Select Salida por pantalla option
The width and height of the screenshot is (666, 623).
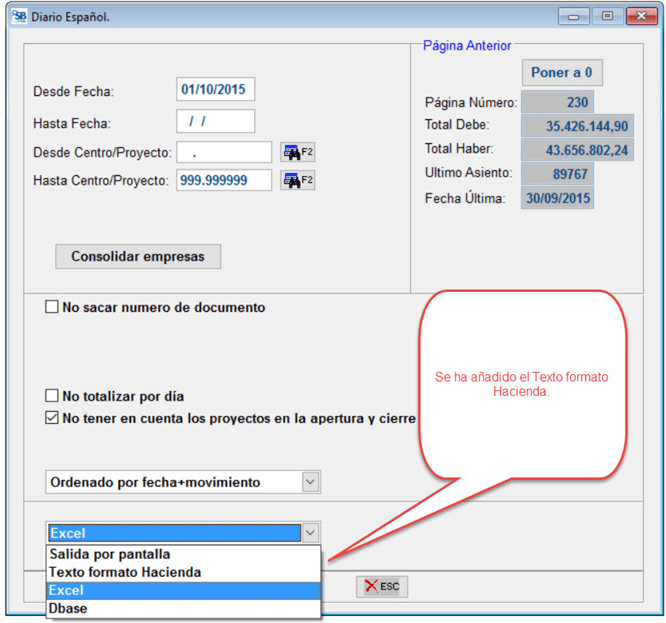[x=110, y=554]
